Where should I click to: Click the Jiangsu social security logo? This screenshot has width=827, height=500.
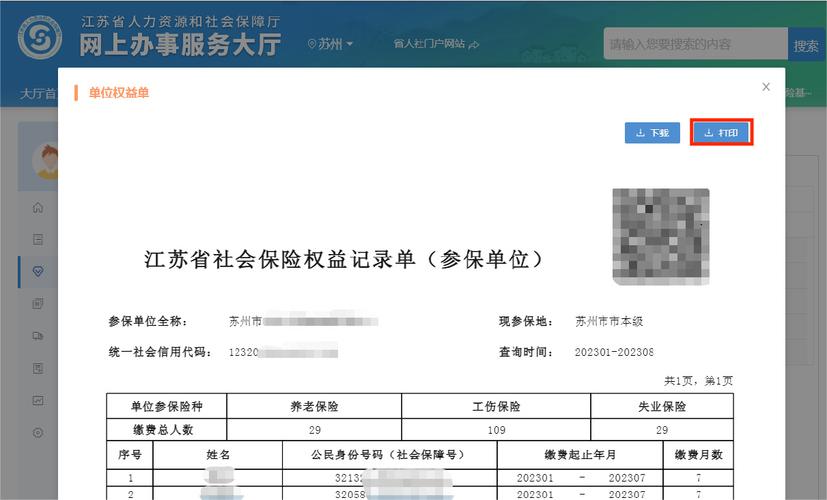point(40,37)
